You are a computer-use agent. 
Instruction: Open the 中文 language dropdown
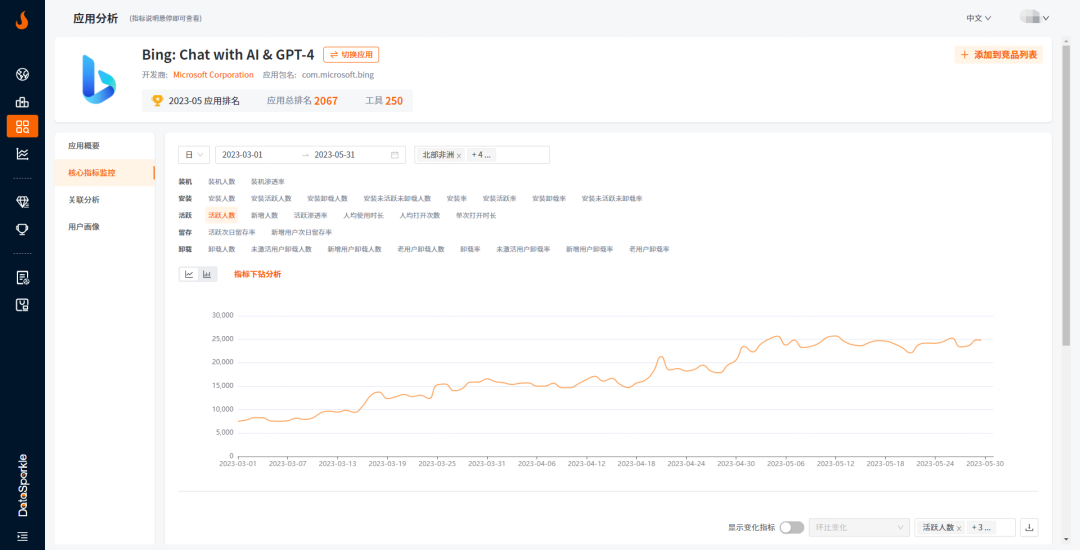click(978, 18)
